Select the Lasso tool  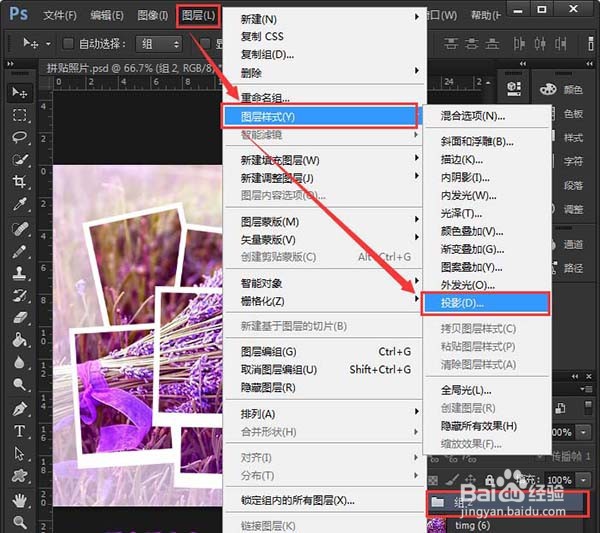click(19, 137)
